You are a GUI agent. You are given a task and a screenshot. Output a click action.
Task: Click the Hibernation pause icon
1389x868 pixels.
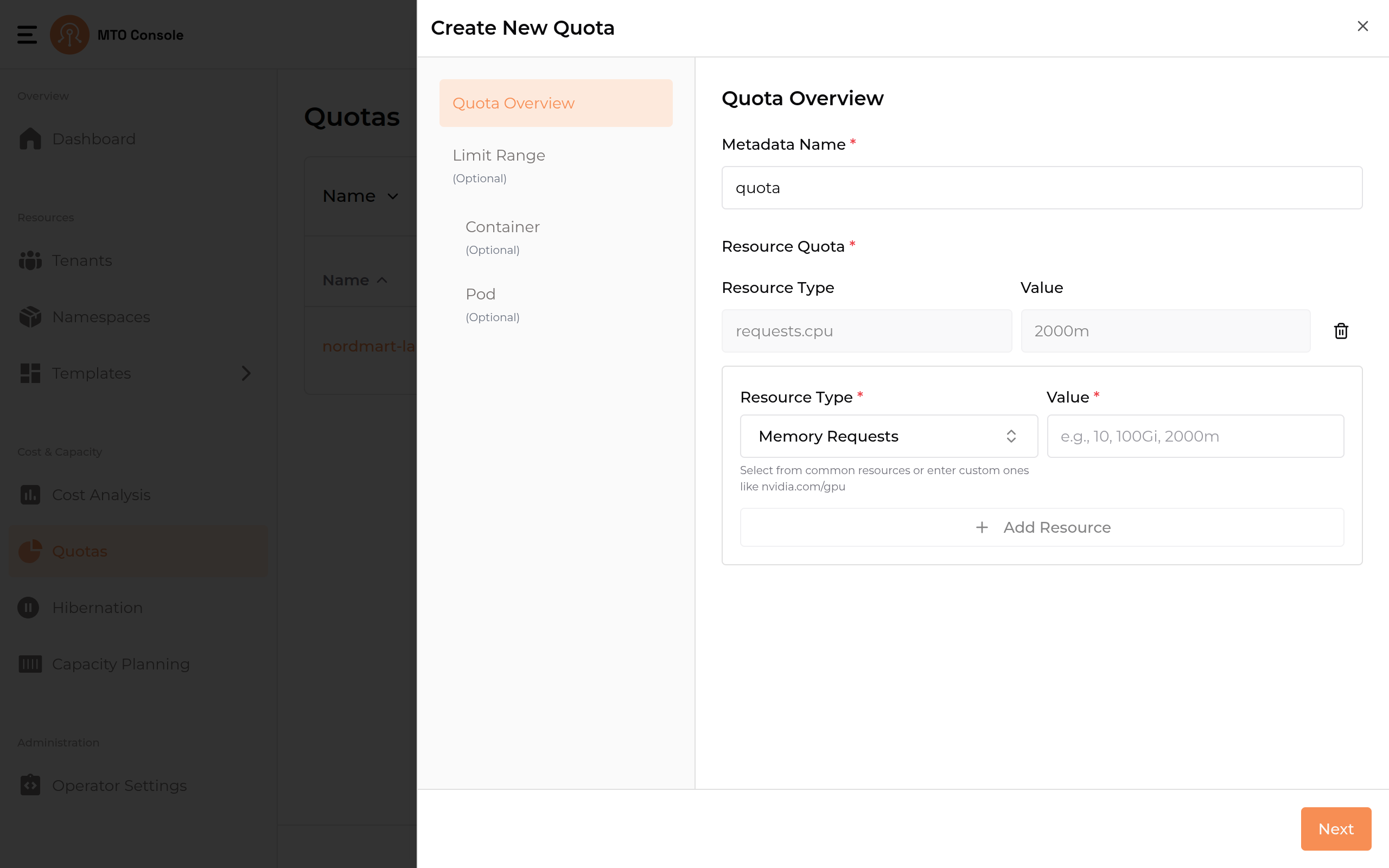(x=28, y=608)
